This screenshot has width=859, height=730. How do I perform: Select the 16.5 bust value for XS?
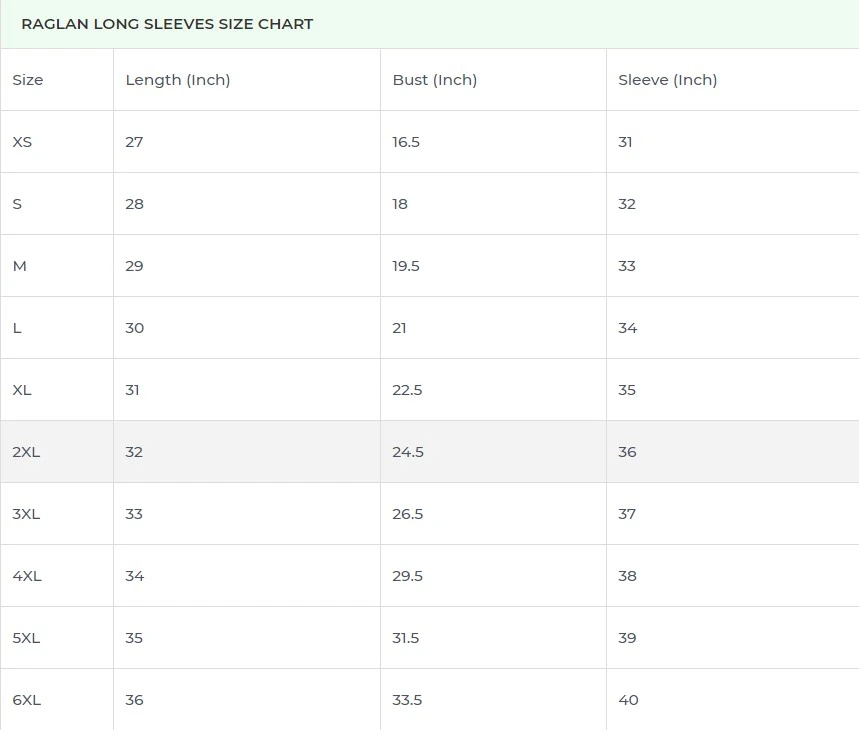click(x=406, y=142)
